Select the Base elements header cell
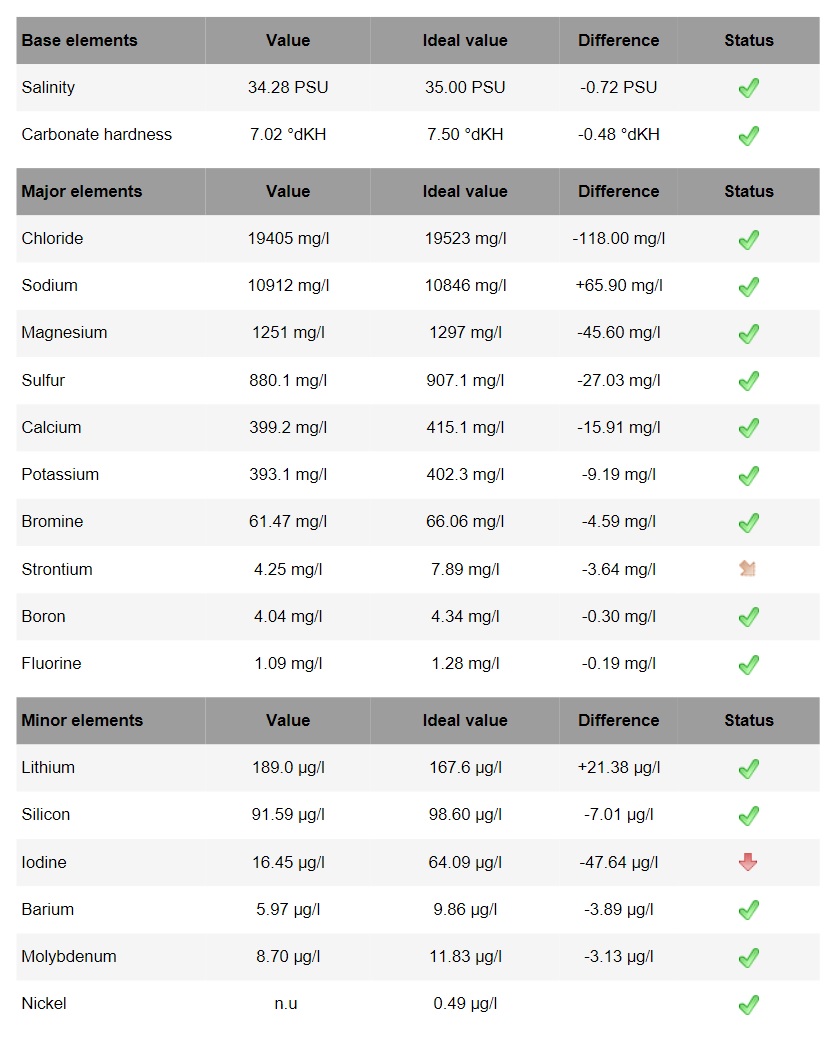This screenshot has height=1053, width=829. coord(111,40)
